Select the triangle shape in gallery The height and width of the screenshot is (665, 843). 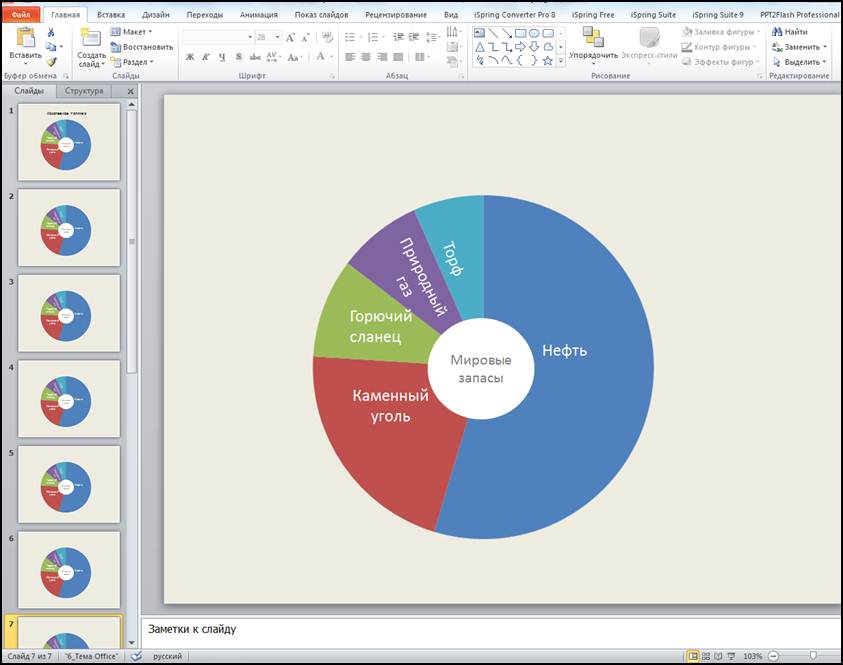click(479, 47)
